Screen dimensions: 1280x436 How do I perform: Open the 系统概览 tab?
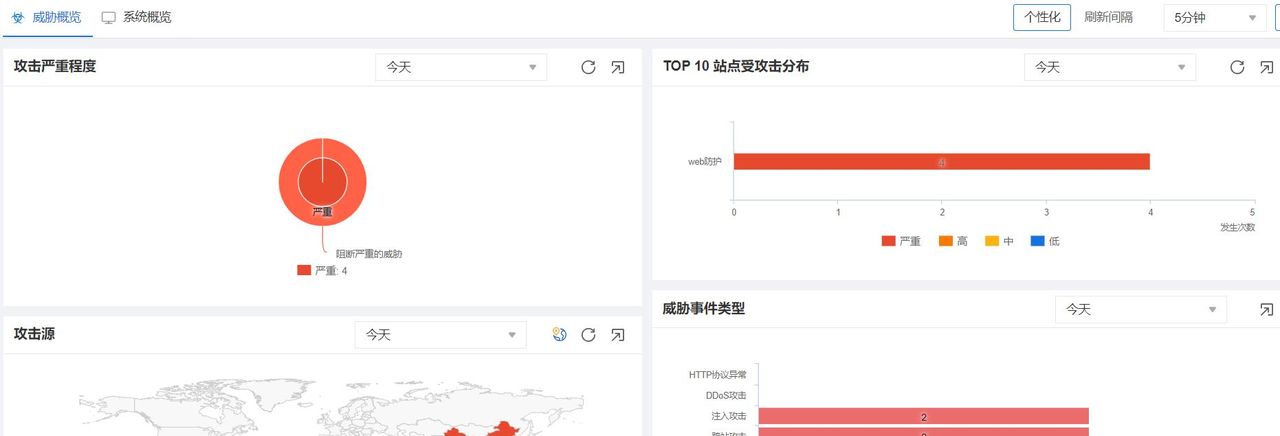(136, 17)
